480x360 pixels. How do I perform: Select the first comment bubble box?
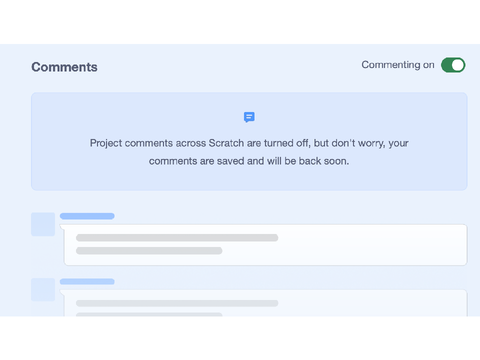click(x=266, y=245)
